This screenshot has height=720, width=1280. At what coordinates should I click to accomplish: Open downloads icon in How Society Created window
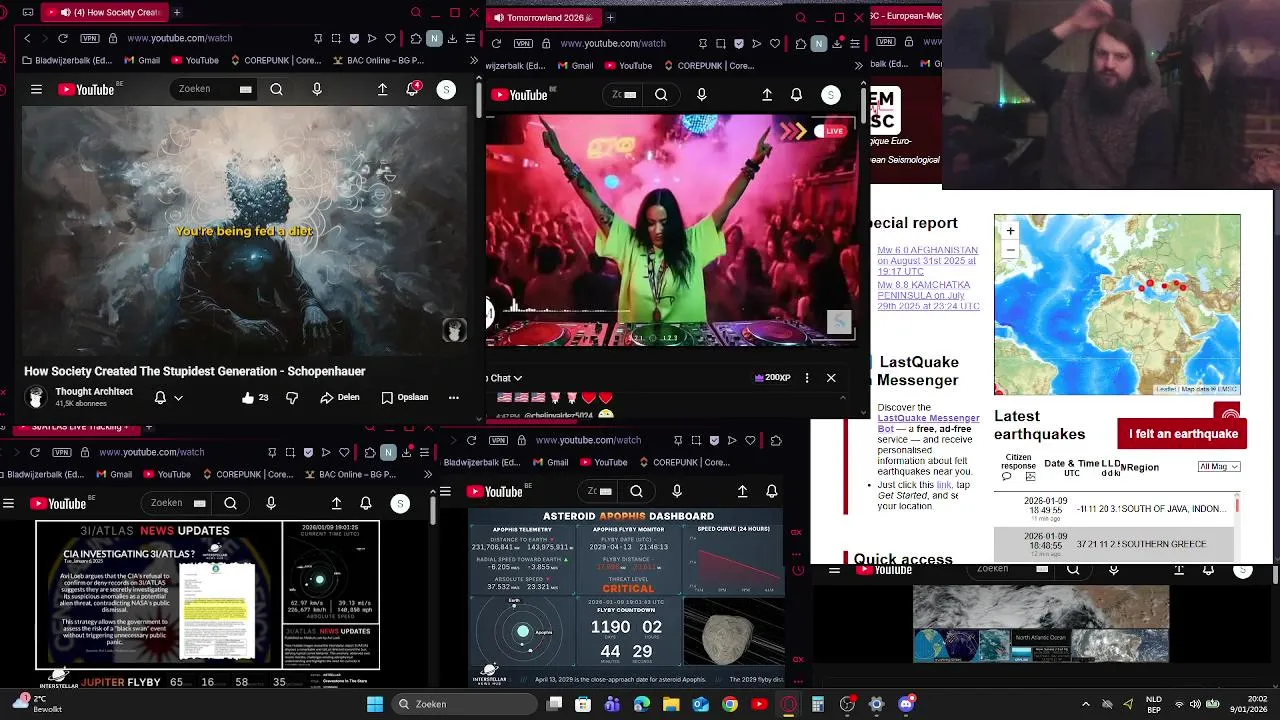(x=452, y=38)
